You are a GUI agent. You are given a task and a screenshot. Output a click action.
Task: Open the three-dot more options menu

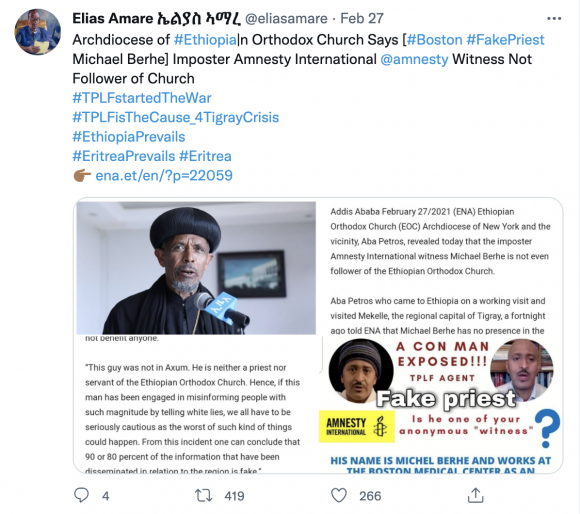point(554,18)
